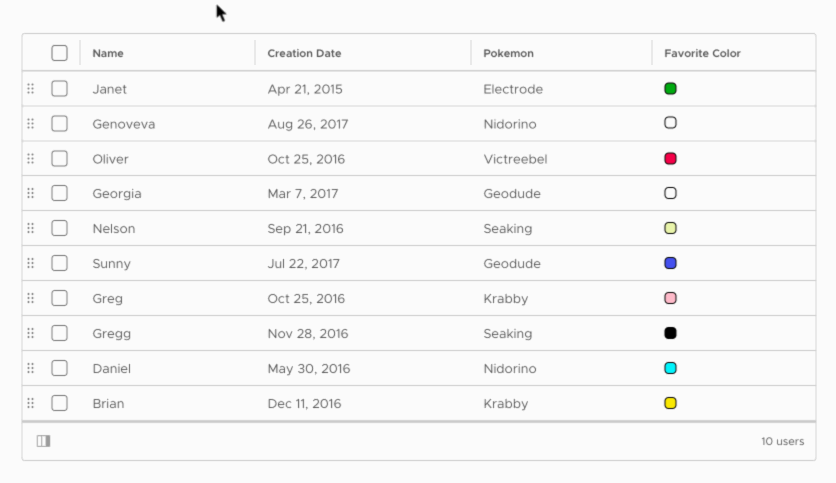Click Oliver's red favorite color swatch

pyautogui.click(x=670, y=159)
